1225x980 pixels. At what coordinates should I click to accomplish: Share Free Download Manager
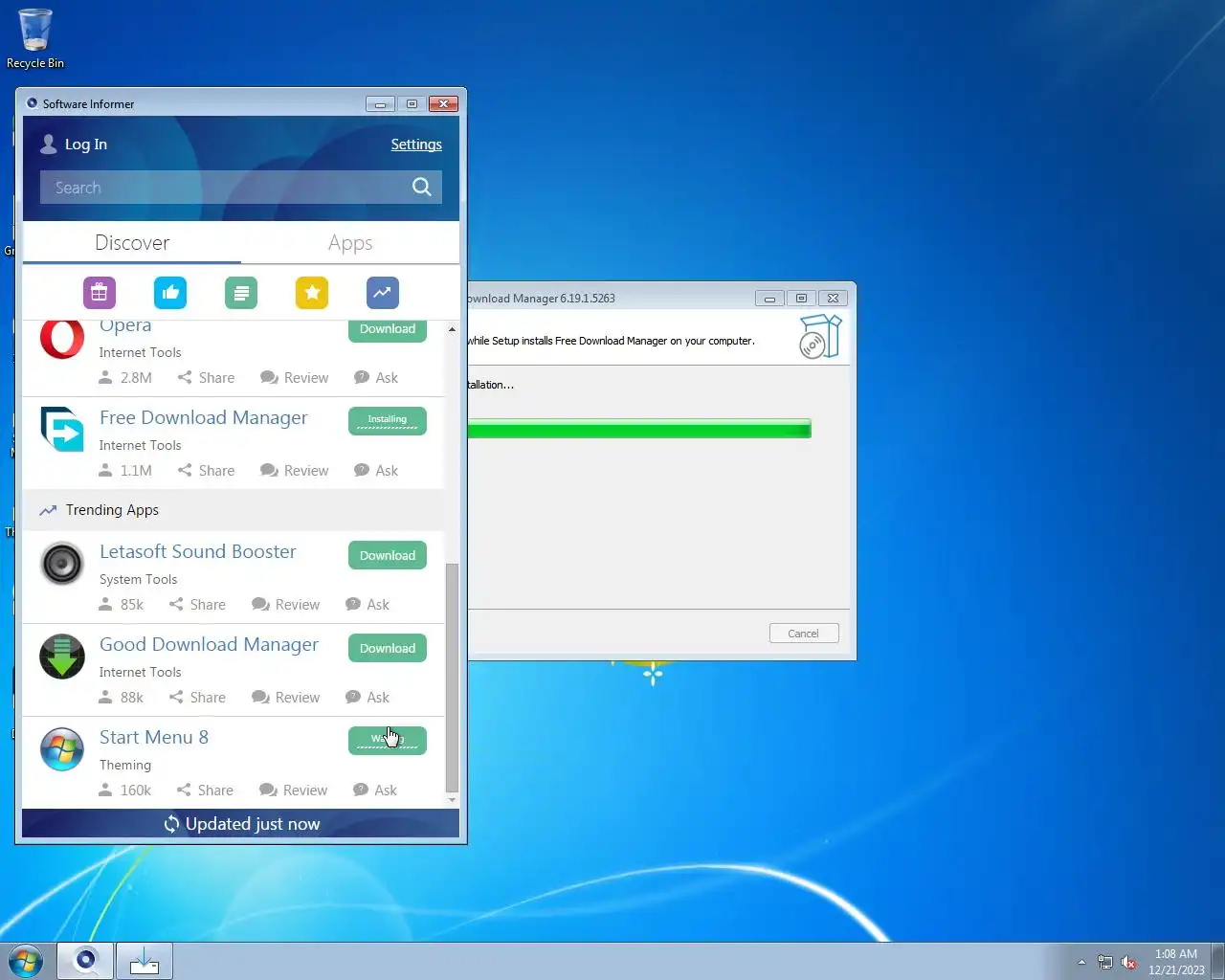pos(206,471)
